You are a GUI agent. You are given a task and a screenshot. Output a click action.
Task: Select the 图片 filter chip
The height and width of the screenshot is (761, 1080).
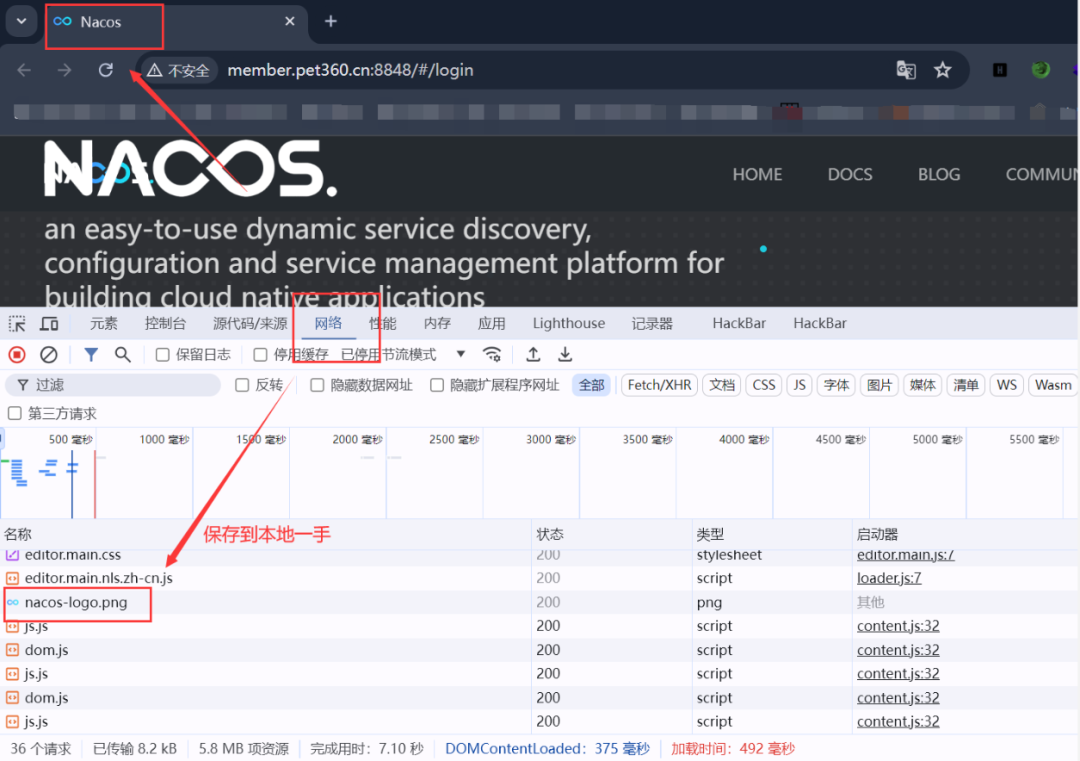pyautogui.click(x=879, y=385)
